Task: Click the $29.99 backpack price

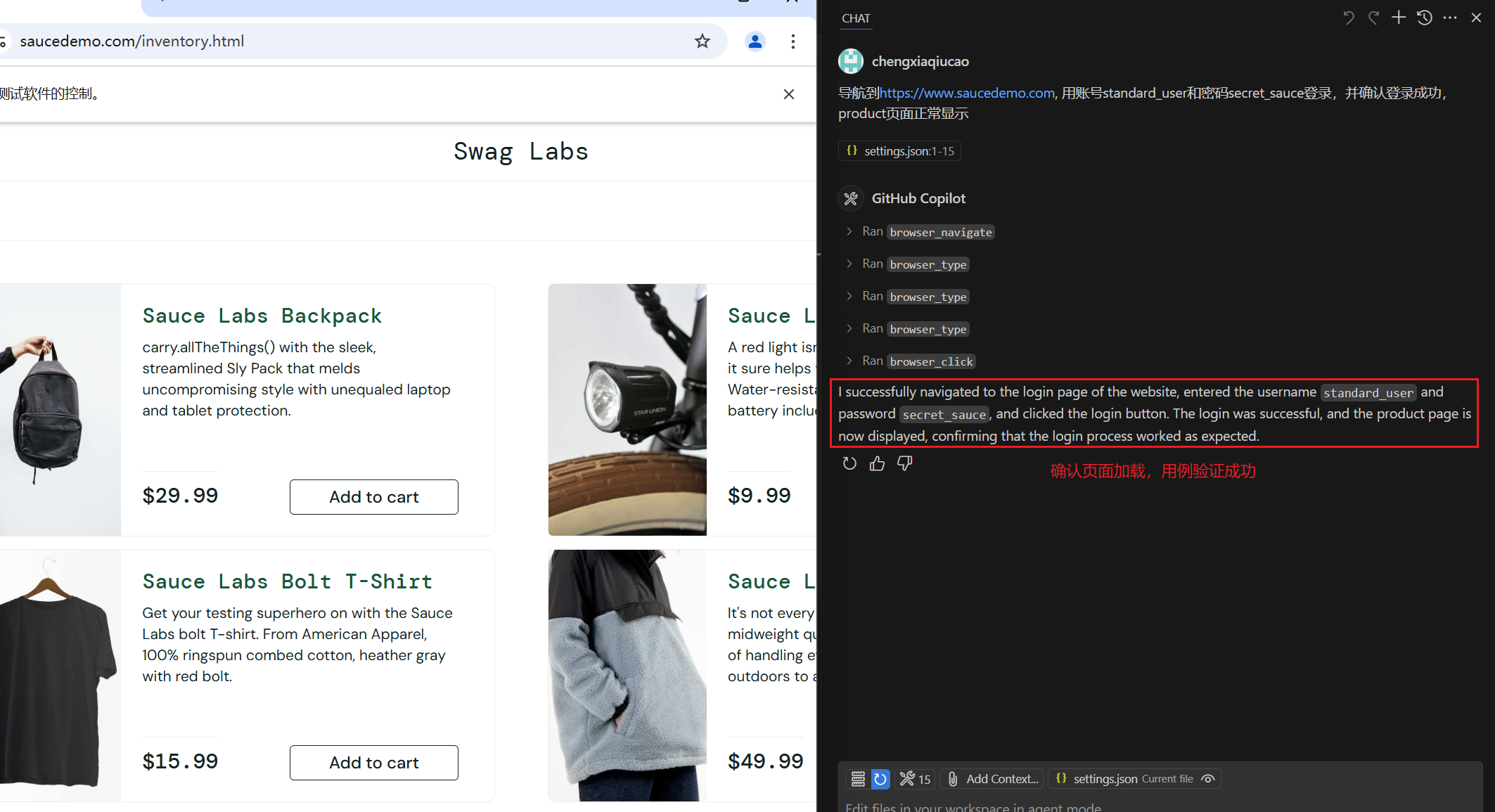Action: [x=180, y=496]
